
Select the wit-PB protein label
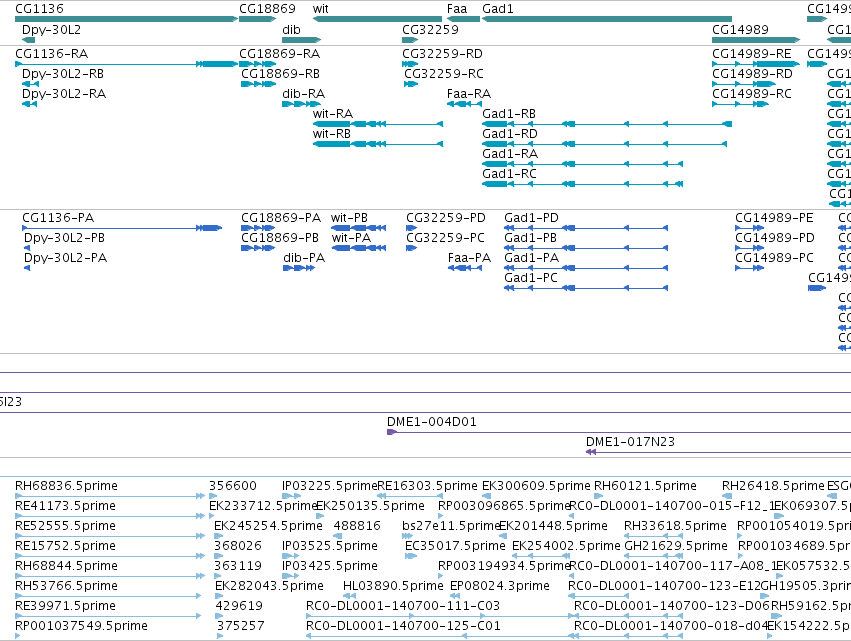(349, 218)
